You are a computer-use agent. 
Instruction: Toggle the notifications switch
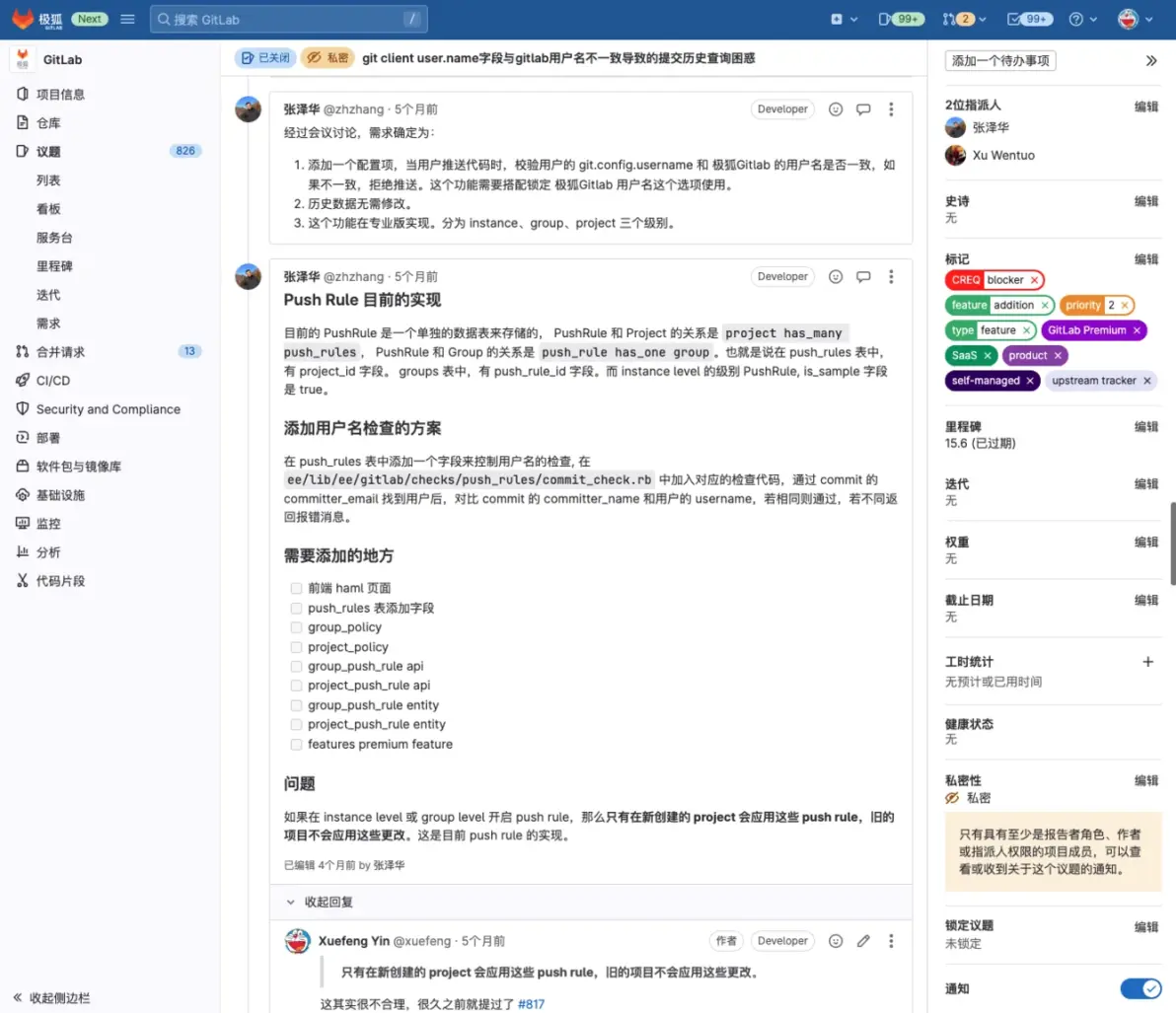(1140, 989)
